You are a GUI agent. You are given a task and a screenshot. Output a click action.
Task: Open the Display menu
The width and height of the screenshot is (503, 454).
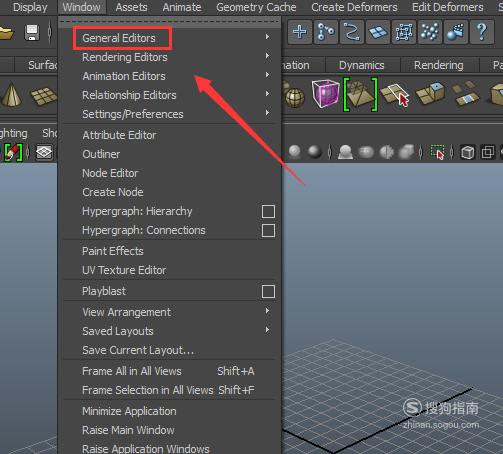coord(30,7)
